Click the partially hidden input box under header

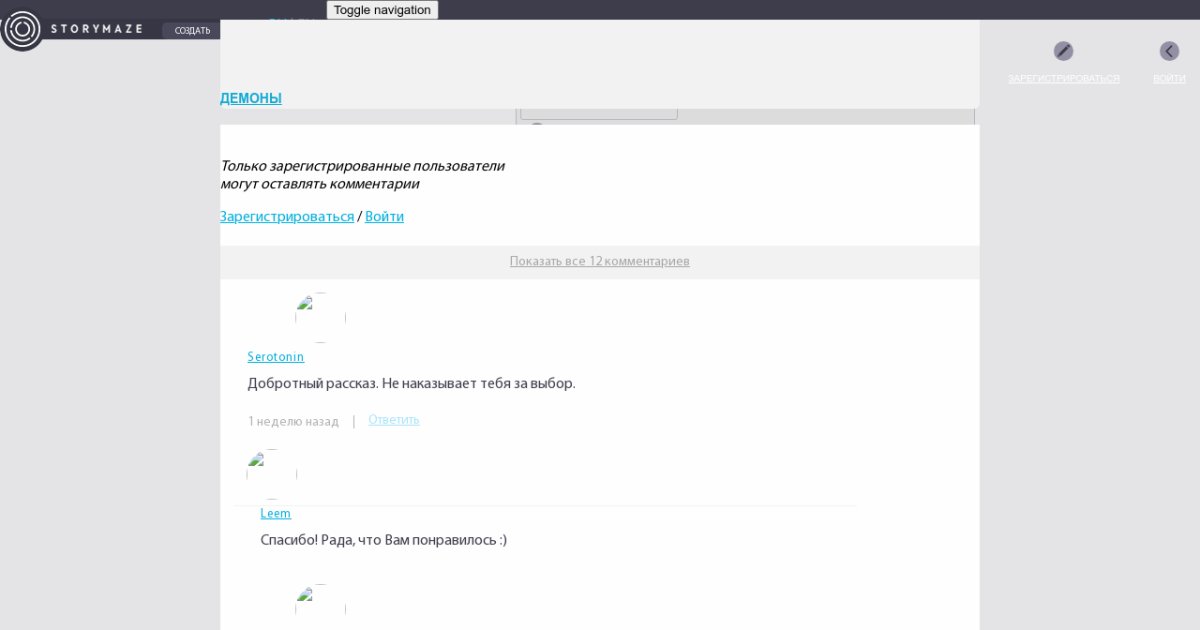[x=598, y=113]
